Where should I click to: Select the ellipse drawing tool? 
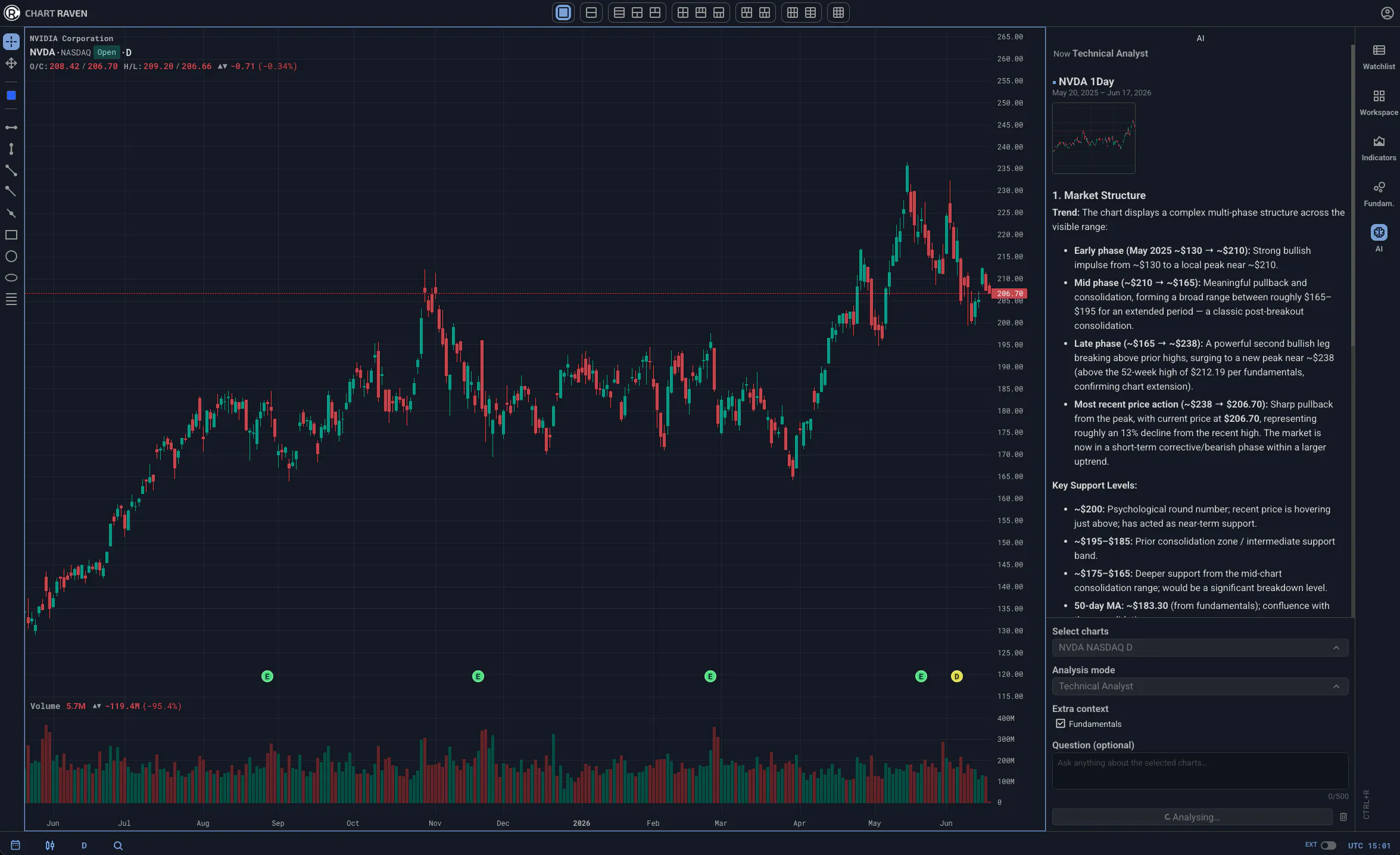click(11, 278)
